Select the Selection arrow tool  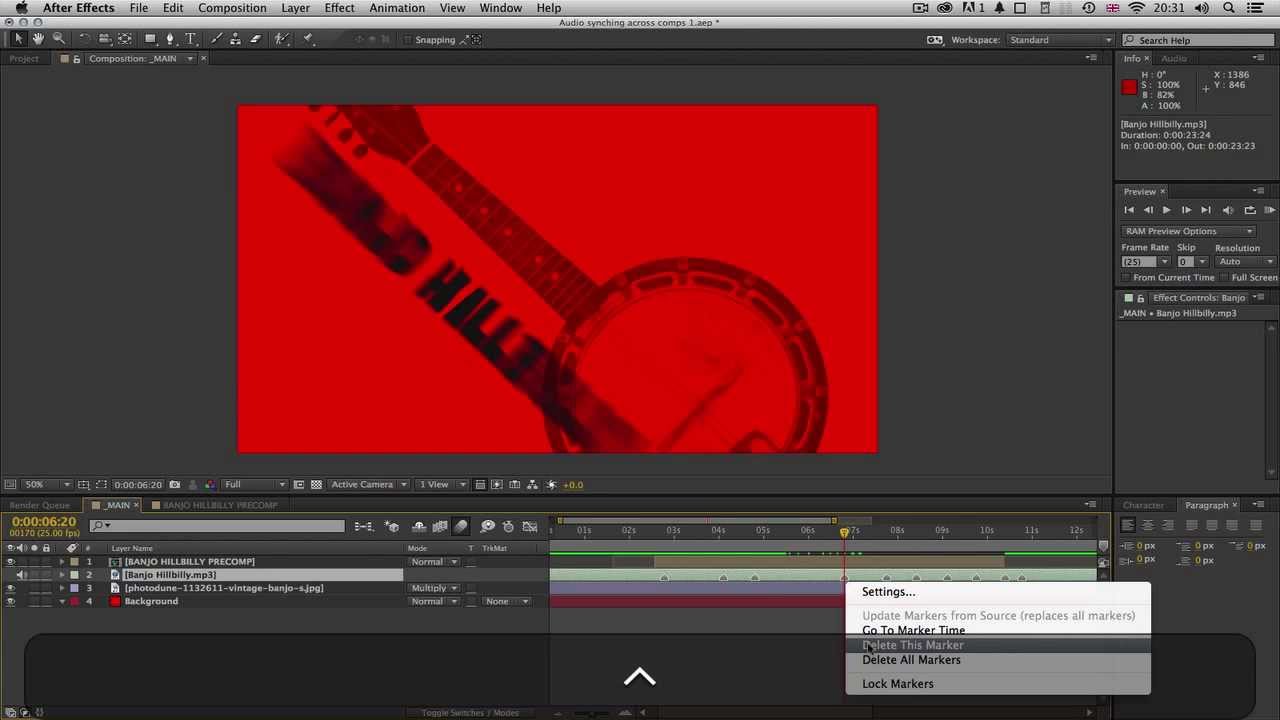pos(18,39)
